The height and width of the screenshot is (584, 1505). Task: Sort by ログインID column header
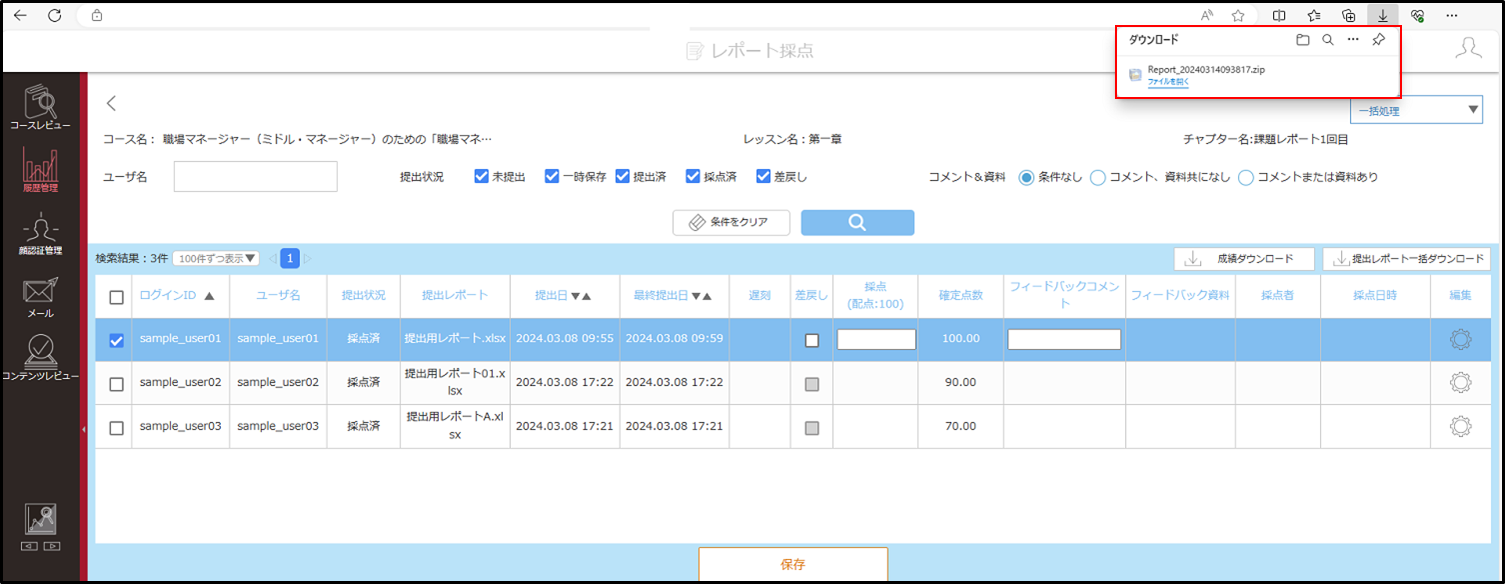click(177, 296)
